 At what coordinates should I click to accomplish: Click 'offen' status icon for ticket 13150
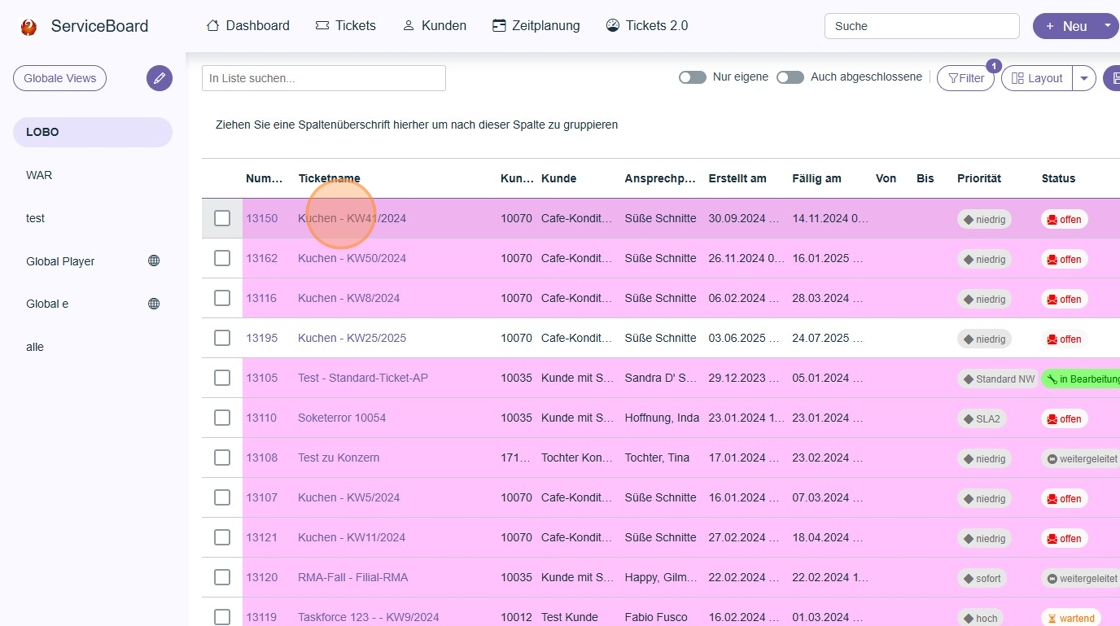[x=1051, y=219]
